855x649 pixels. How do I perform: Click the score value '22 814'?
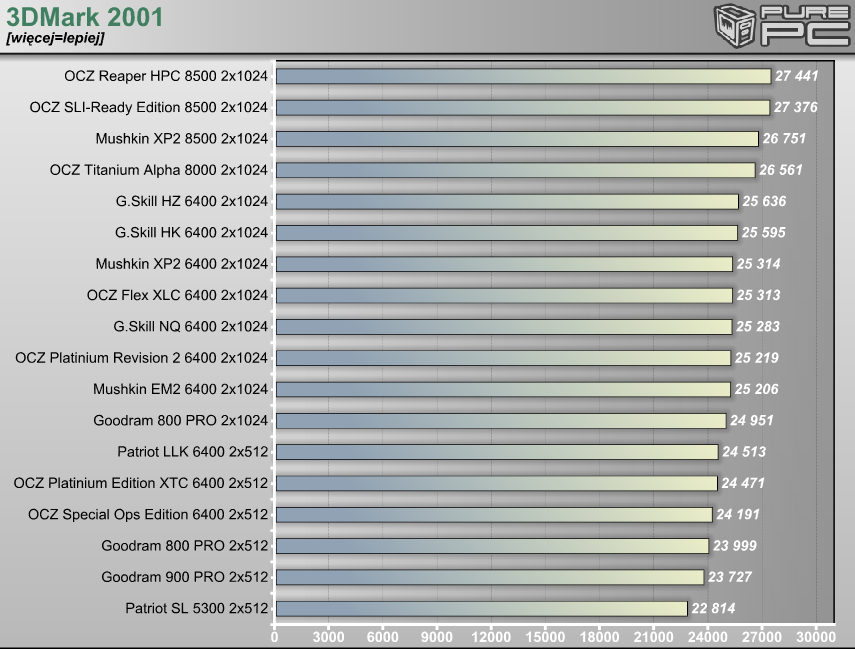(713, 608)
